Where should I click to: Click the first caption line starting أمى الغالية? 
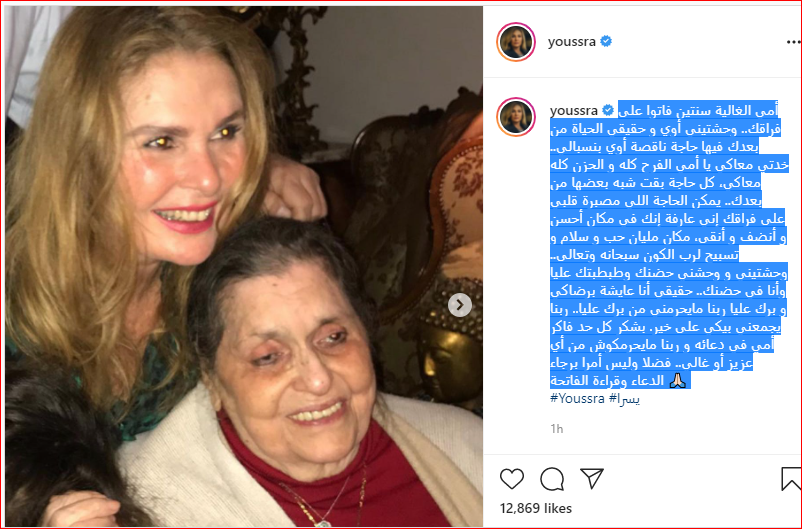pos(698,110)
